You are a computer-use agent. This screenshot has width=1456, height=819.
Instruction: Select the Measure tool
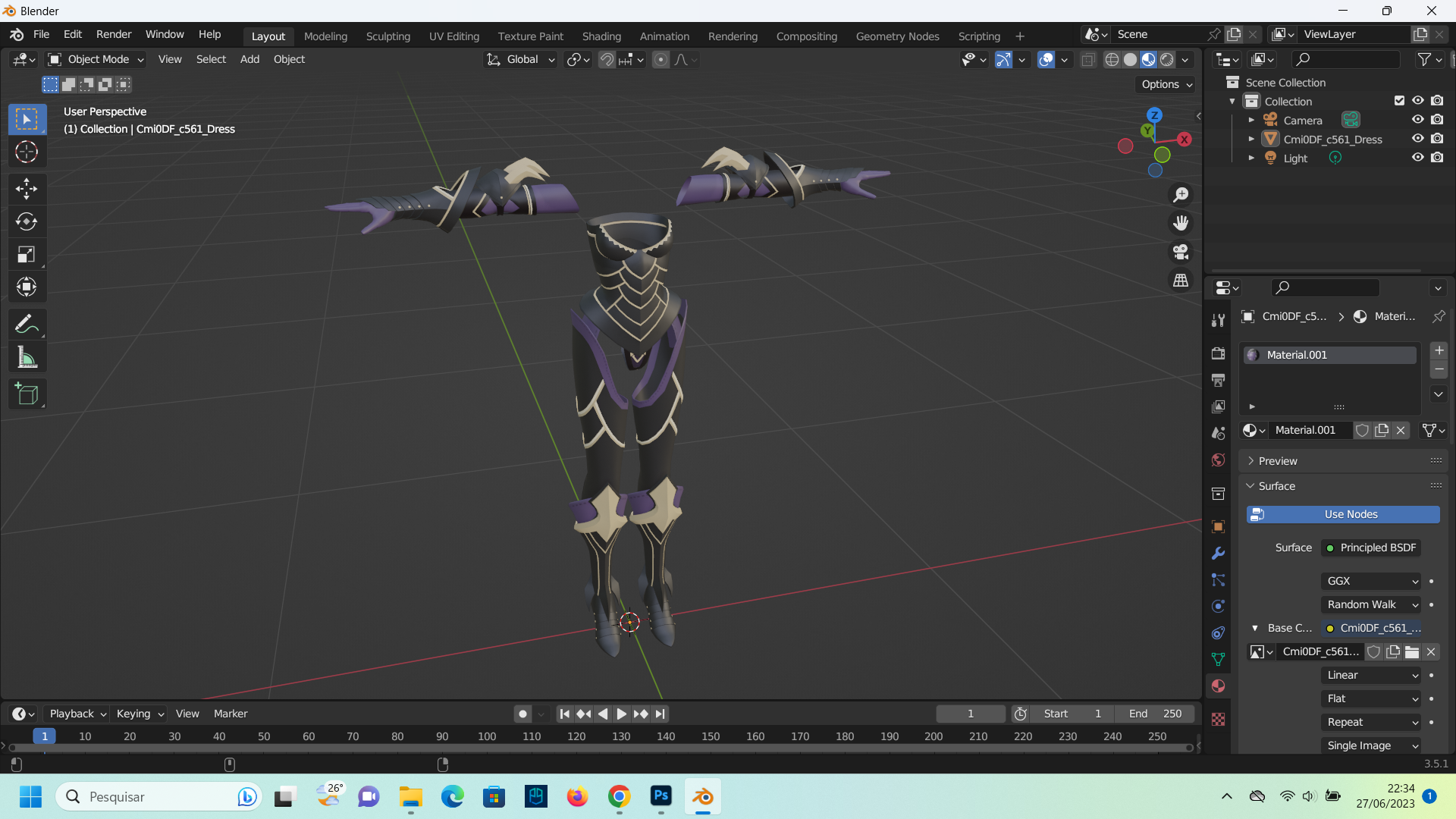[27, 358]
